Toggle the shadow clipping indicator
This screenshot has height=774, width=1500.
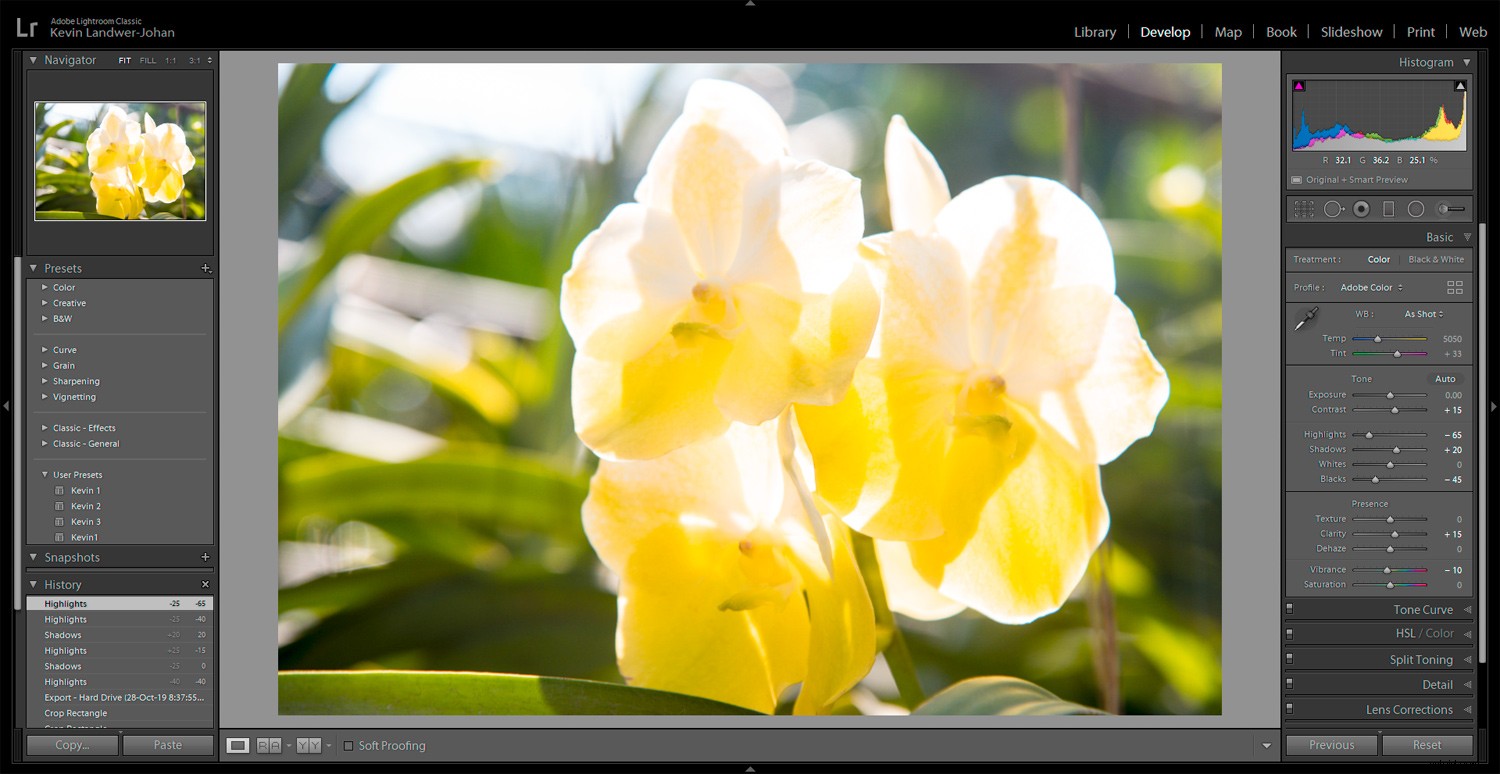coord(1299,86)
